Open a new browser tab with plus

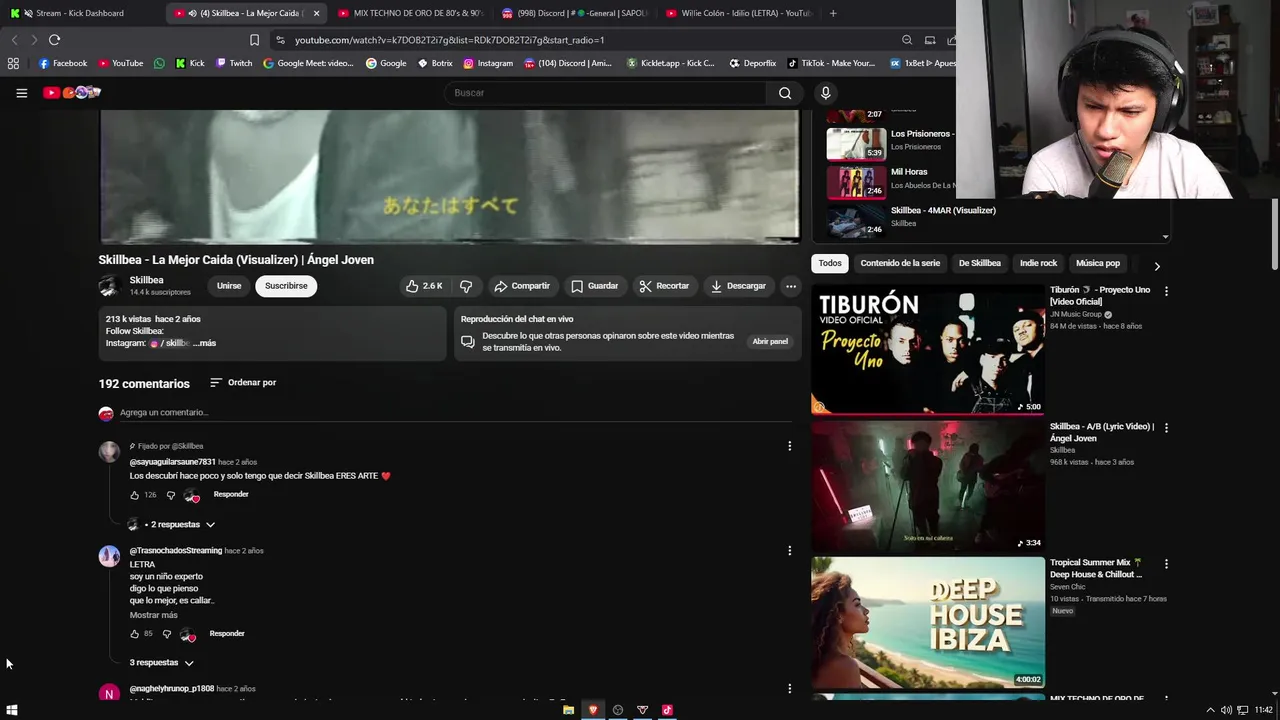pos(833,13)
